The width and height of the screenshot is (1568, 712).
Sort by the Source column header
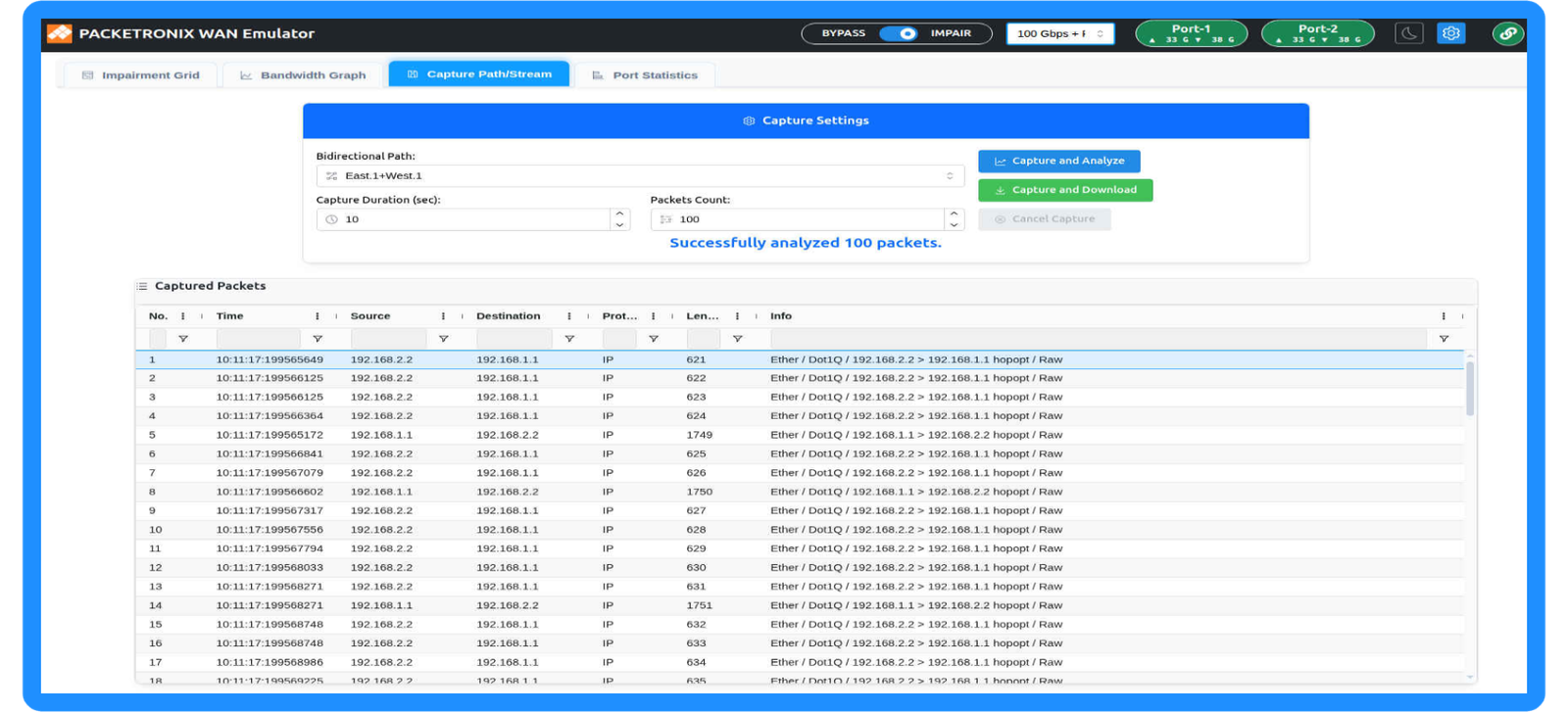(370, 316)
